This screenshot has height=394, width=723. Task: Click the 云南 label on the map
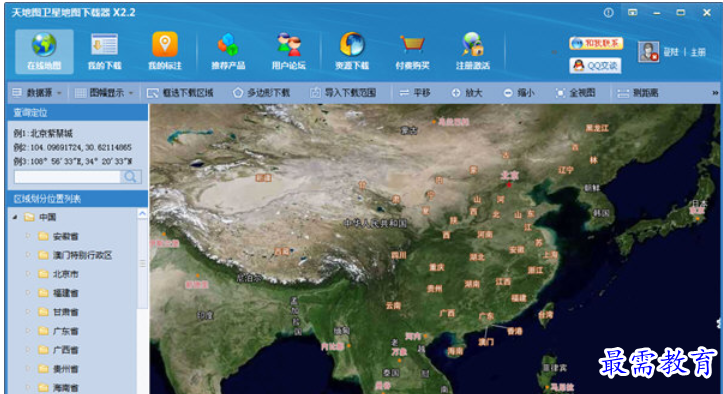click(393, 305)
